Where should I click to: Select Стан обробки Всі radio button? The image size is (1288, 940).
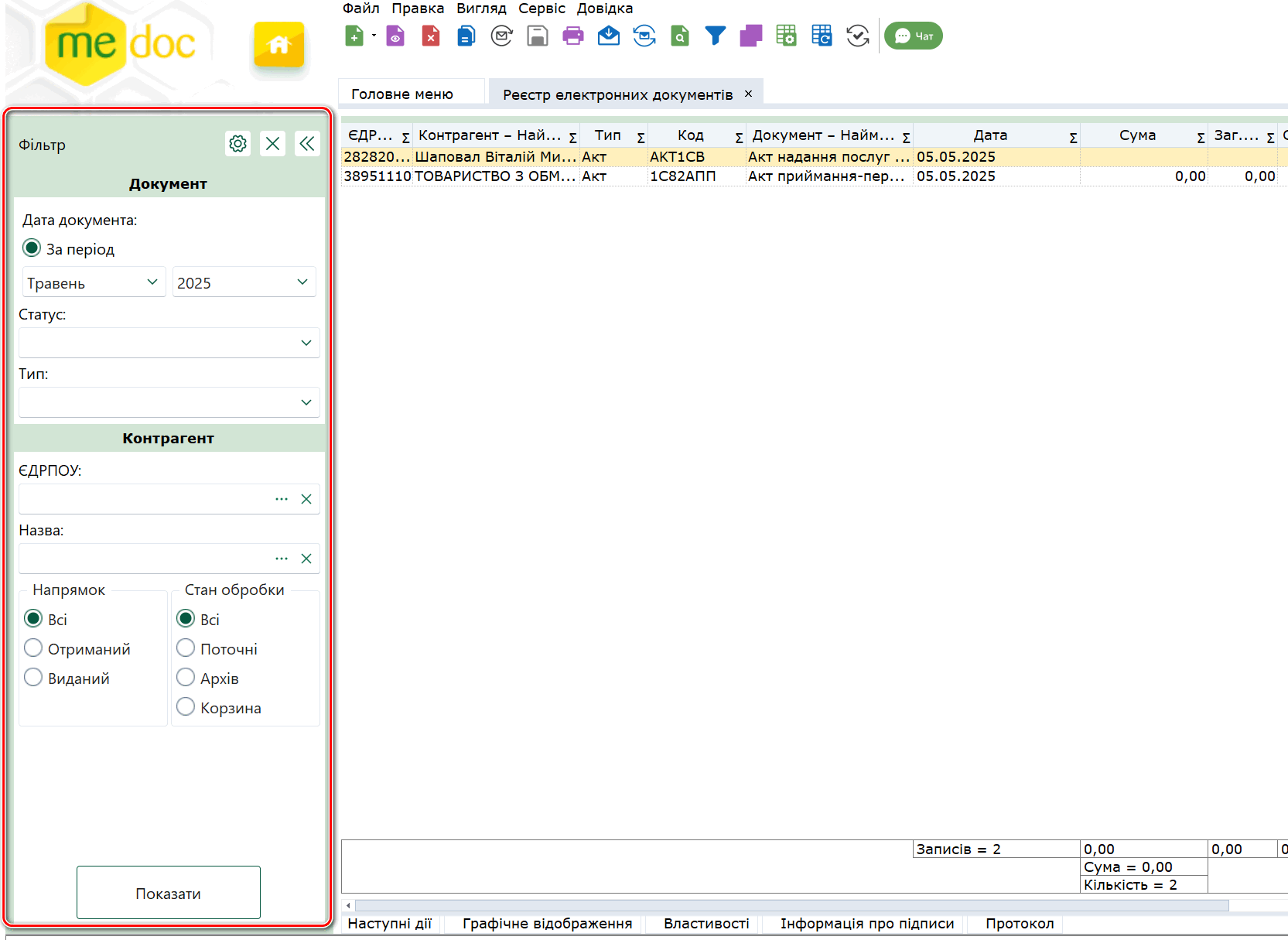click(x=186, y=619)
